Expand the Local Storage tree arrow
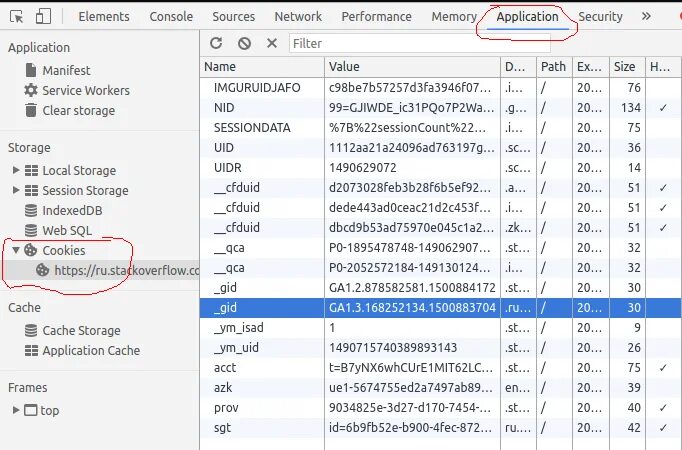Screen dimensions: 682x450 coord(16,170)
